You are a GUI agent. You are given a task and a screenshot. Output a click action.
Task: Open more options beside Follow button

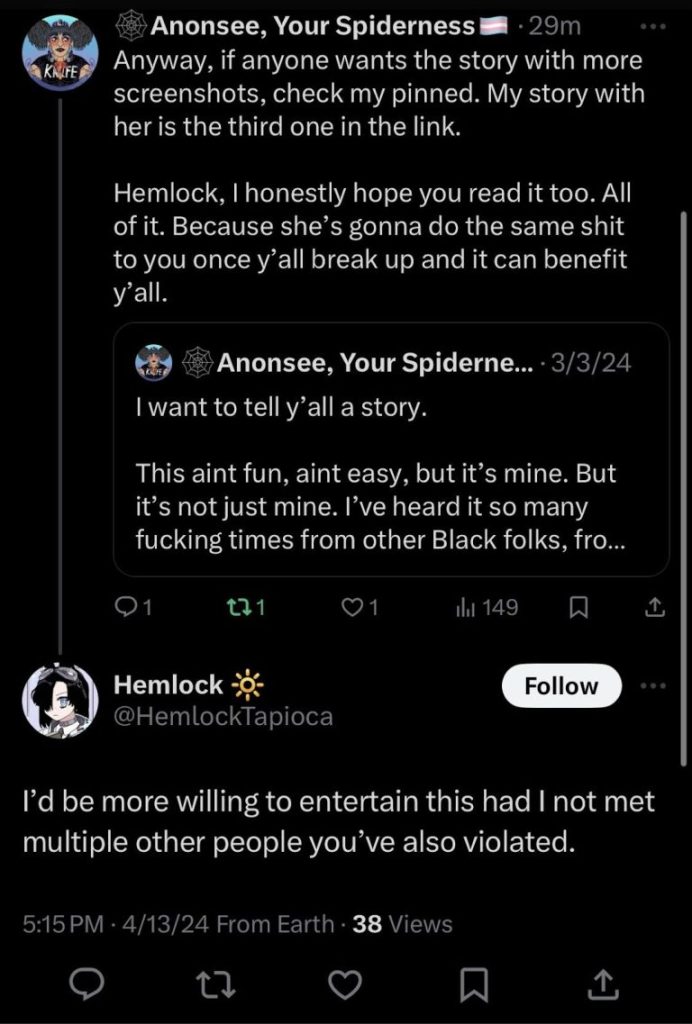click(x=652, y=686)
